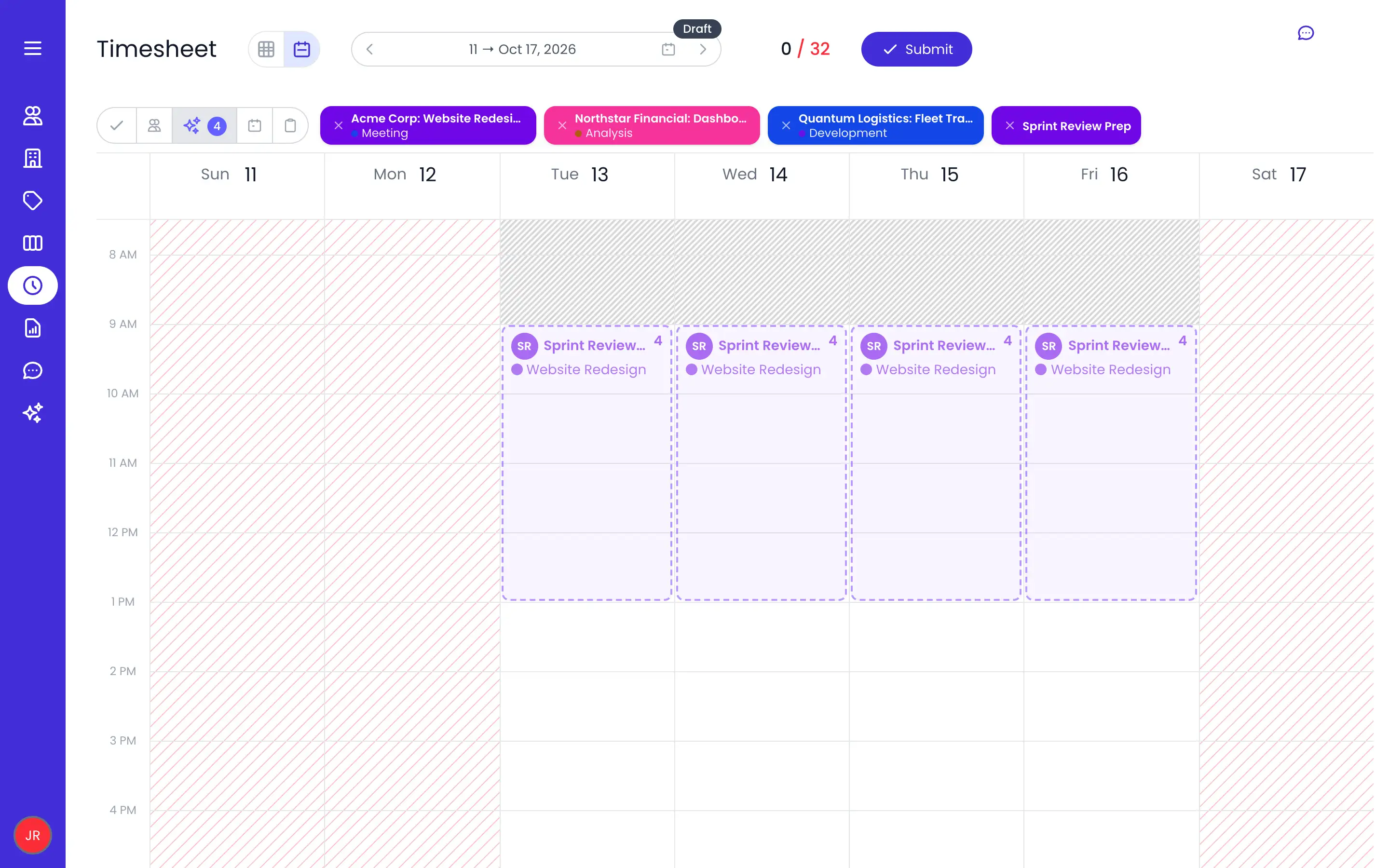1389x868 pixels.
Task: Open comments icon at top right
Action: pos(1306,33)
